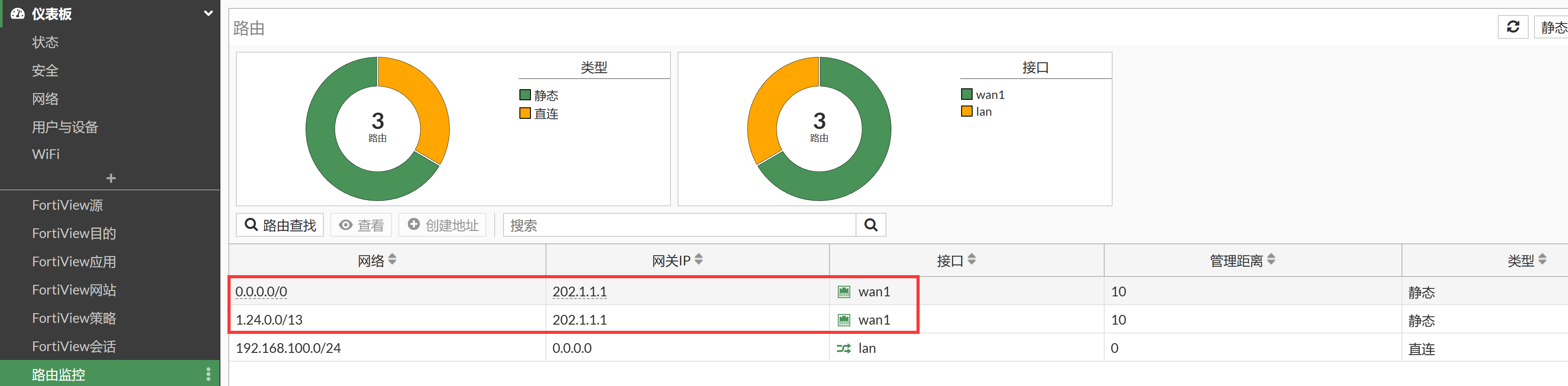Click wan1 interface icon in 1.24.0.0/13 row
The image size is (1568, 386).
[x=844, y=320]
